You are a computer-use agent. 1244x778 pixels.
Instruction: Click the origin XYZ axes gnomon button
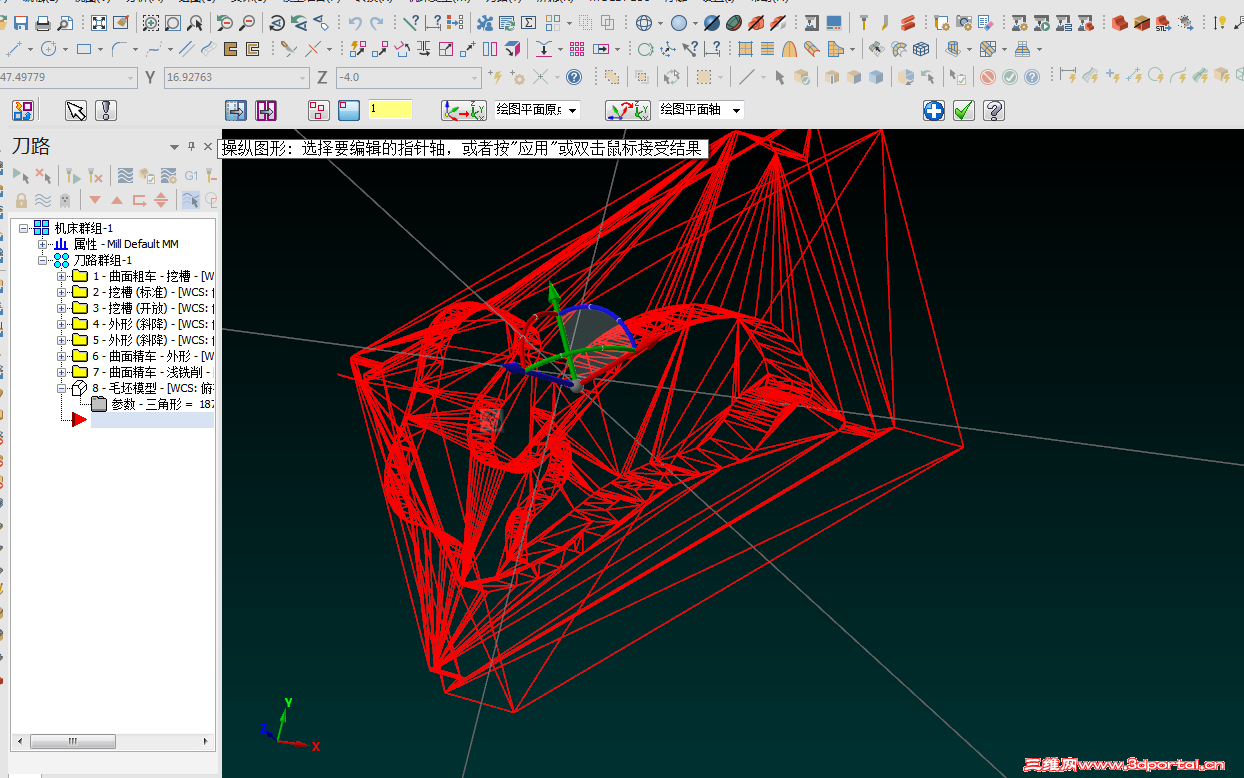coord(464,110)
